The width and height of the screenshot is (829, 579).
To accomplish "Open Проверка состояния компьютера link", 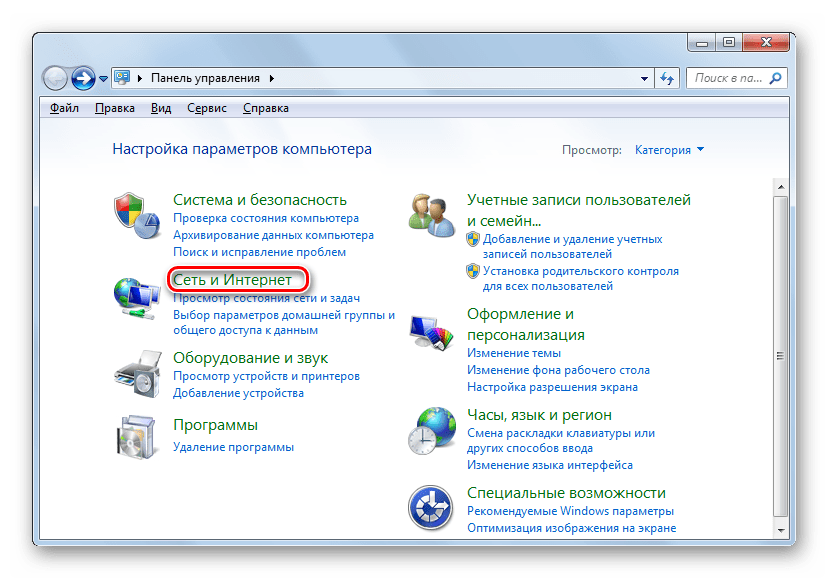I will (264, 217).
